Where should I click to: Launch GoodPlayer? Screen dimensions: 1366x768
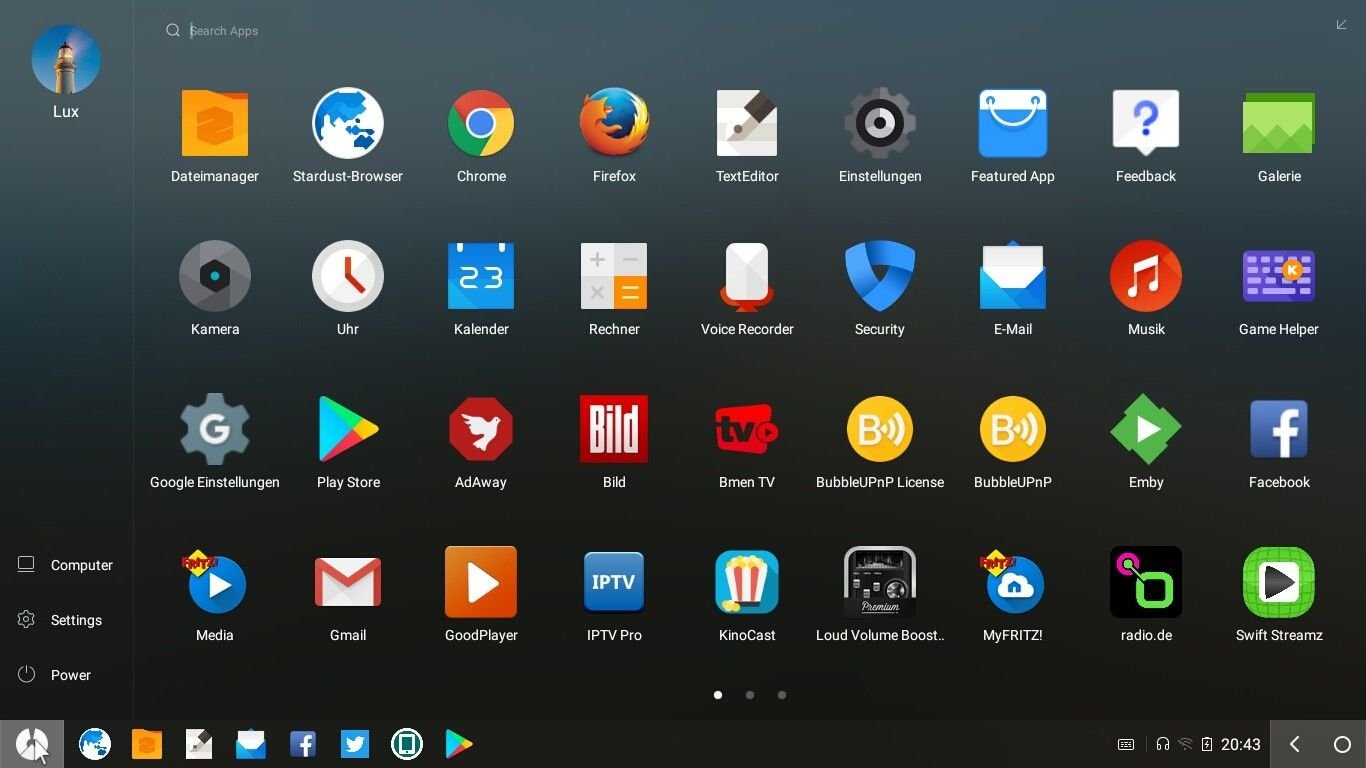coord(481,582)
